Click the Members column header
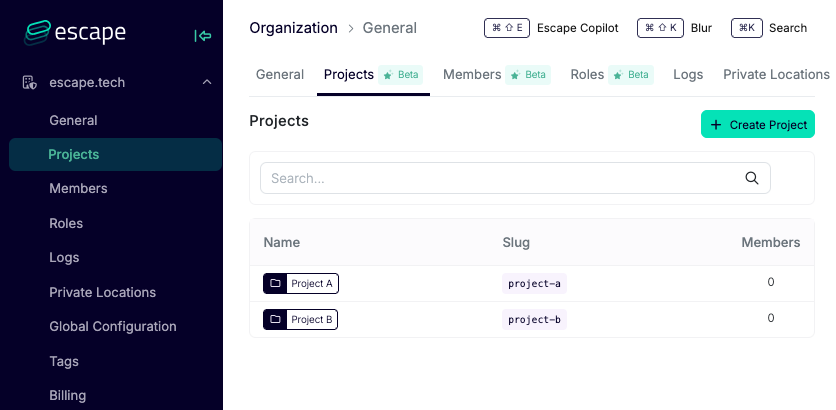Image resolution: width=836 pixels, height=410 pixels. [x=771, y=243]
